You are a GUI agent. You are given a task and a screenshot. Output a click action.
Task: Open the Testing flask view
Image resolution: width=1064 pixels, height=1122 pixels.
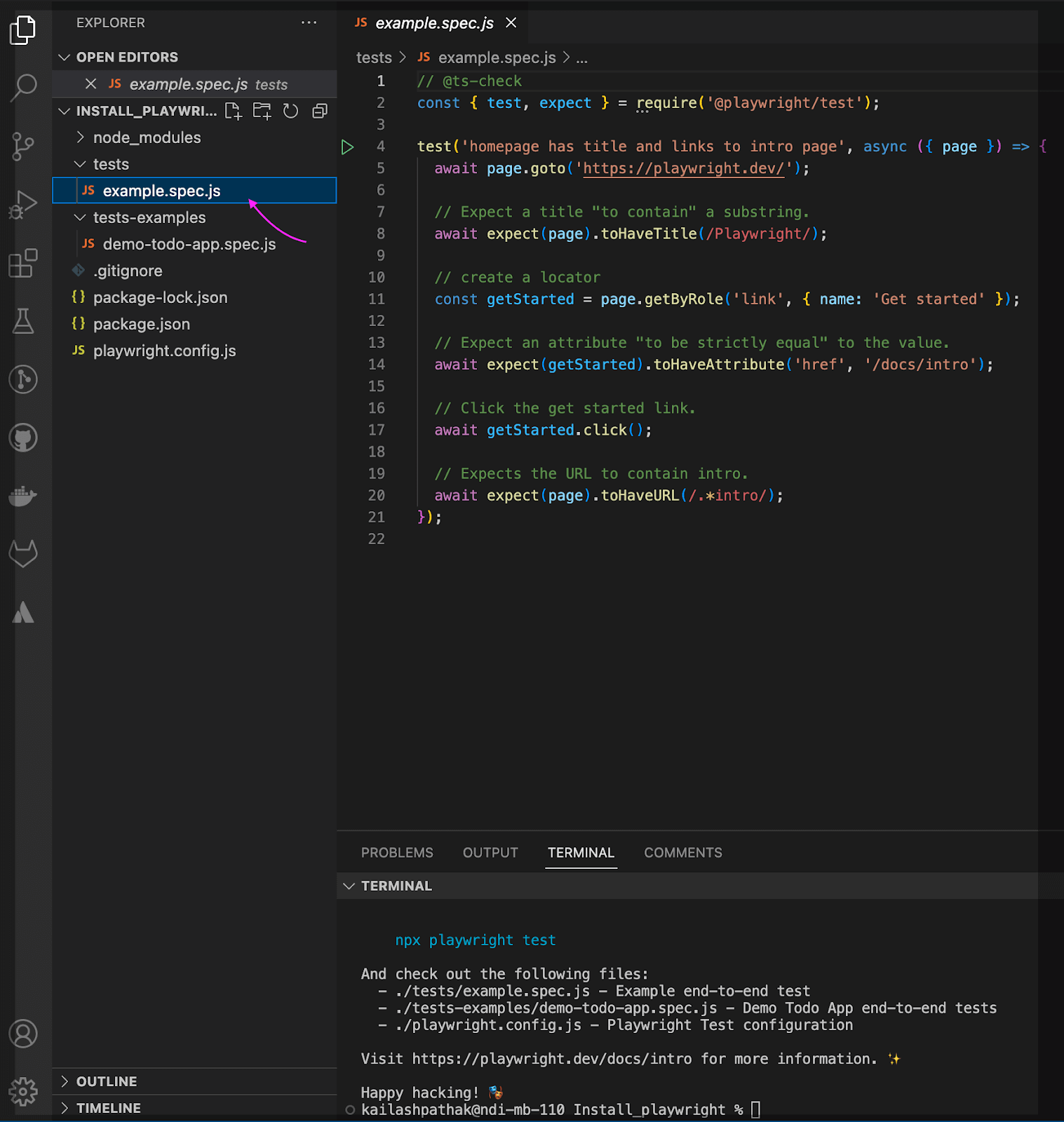click(x=23, y=321)
